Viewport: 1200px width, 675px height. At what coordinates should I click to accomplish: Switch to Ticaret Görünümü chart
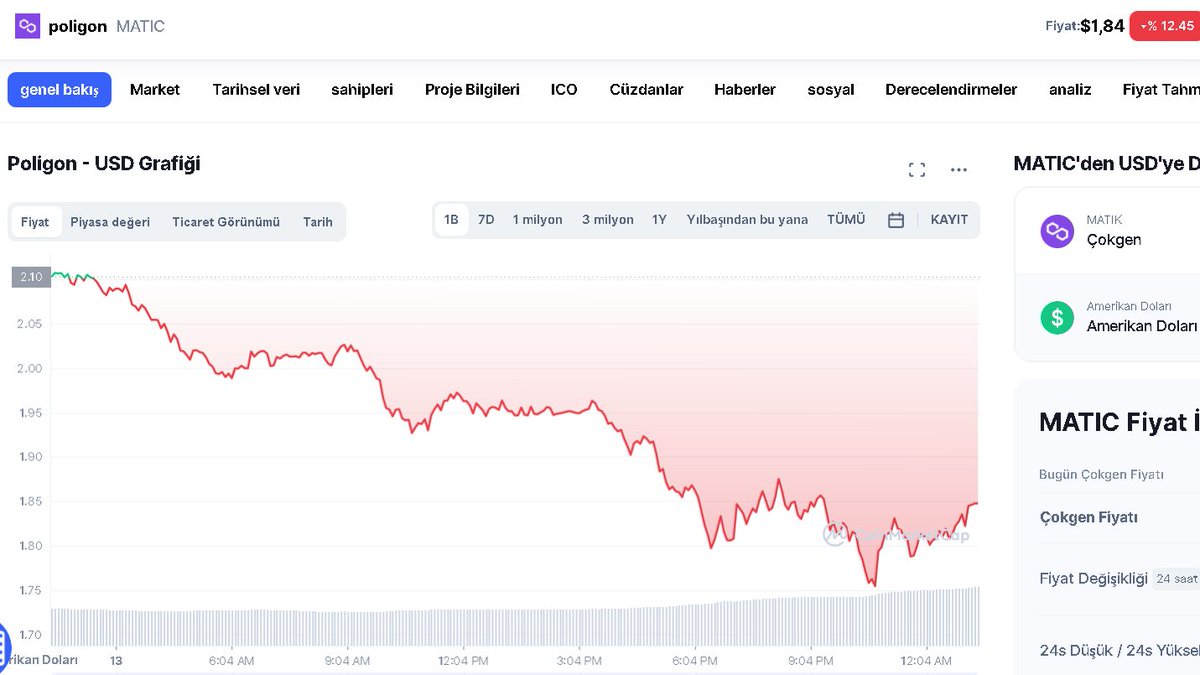226,222
